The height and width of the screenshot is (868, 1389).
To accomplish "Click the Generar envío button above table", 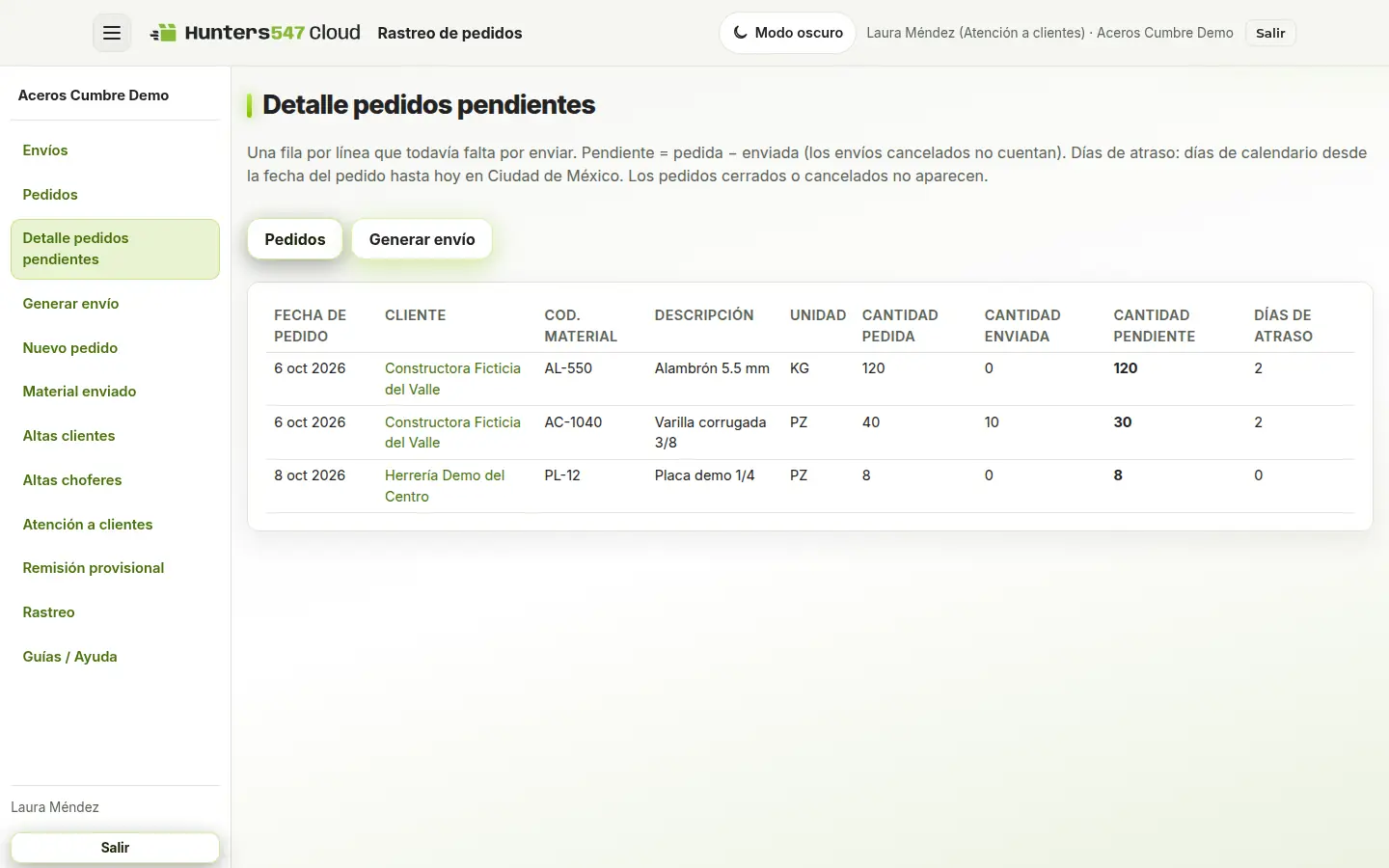I will (x=422, y=239).
